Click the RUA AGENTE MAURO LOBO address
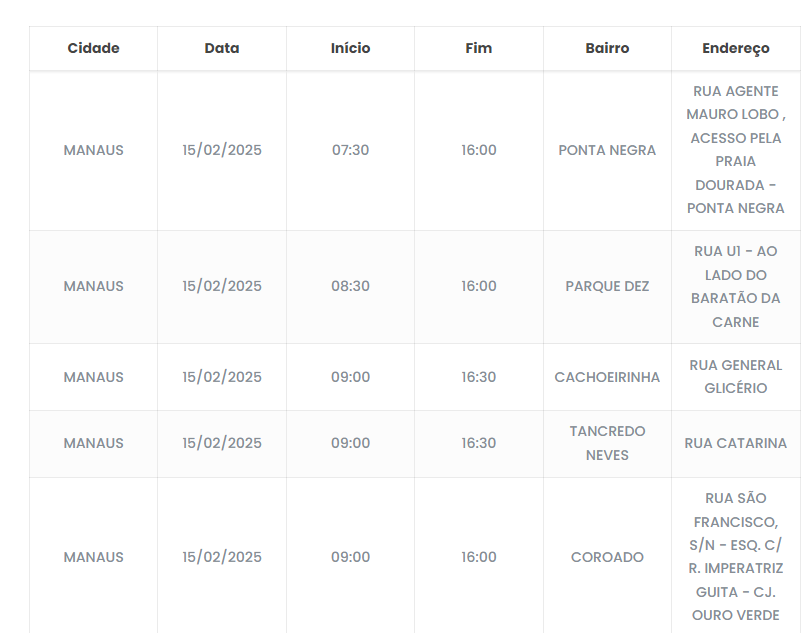This screenshot has height=633, width=812. pyautogui.click(x=736, y=150)
